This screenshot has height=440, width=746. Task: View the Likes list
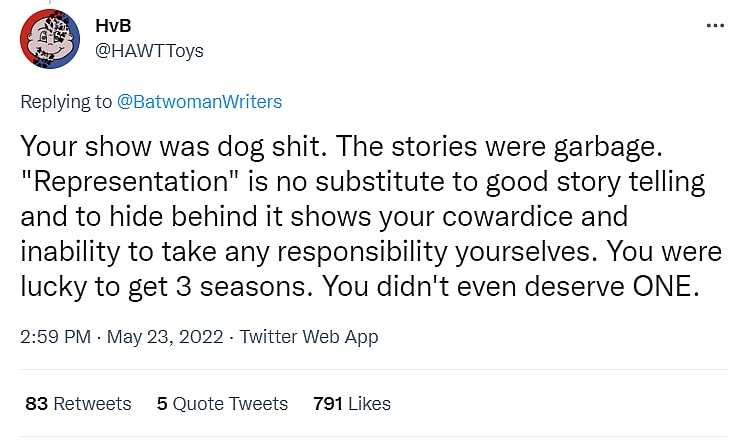point(368,404)
